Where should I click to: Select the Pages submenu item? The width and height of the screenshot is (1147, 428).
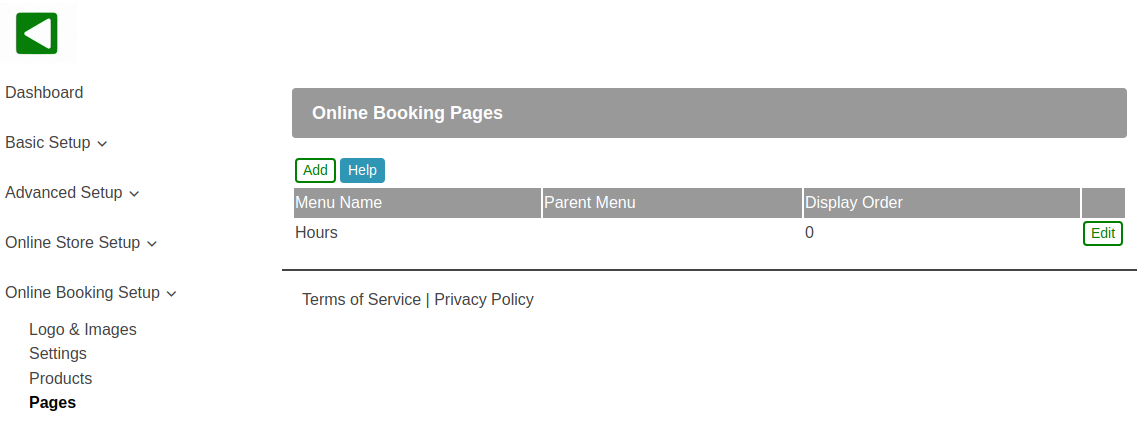[x=53, y=402]
